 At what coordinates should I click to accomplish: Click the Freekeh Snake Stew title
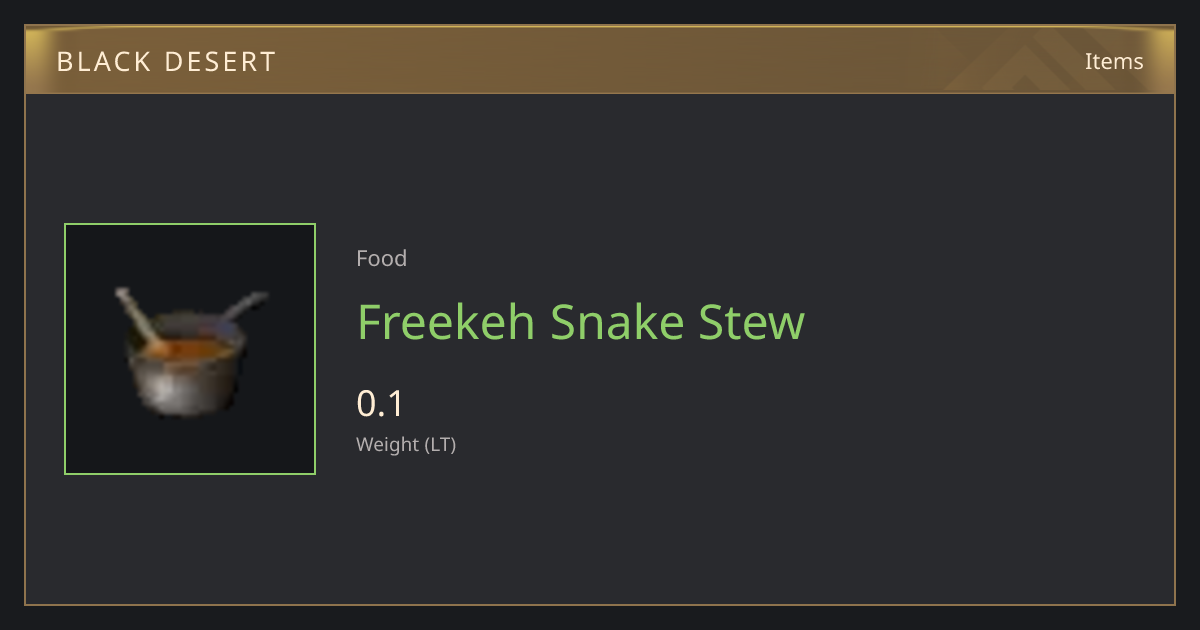click(x=581, y=322)
